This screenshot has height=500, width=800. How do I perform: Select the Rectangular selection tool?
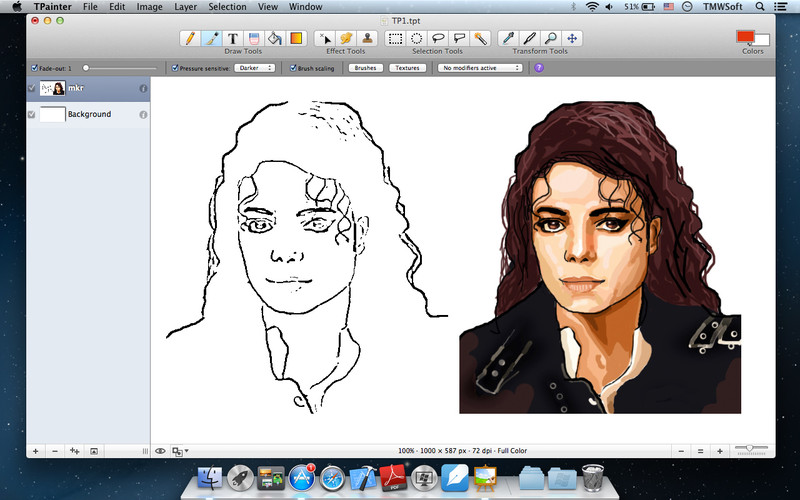coord(395,38)
